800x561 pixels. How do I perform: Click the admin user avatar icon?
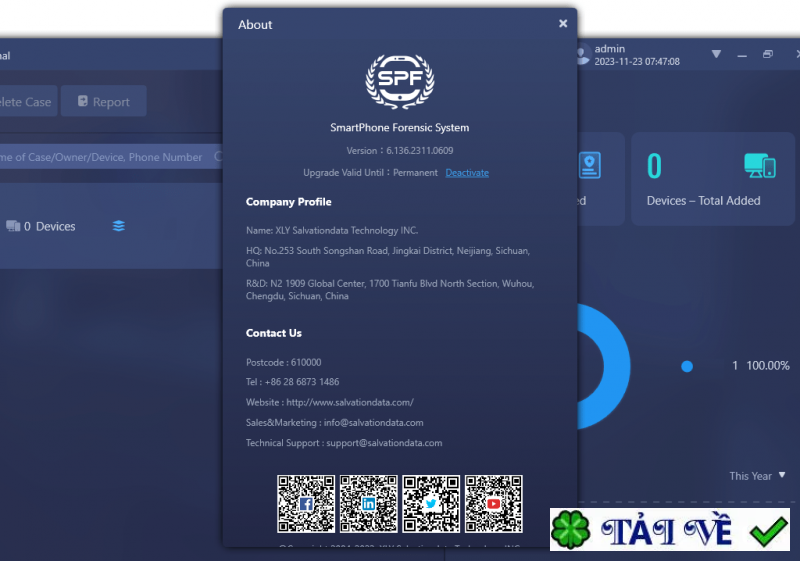point(584,54)
